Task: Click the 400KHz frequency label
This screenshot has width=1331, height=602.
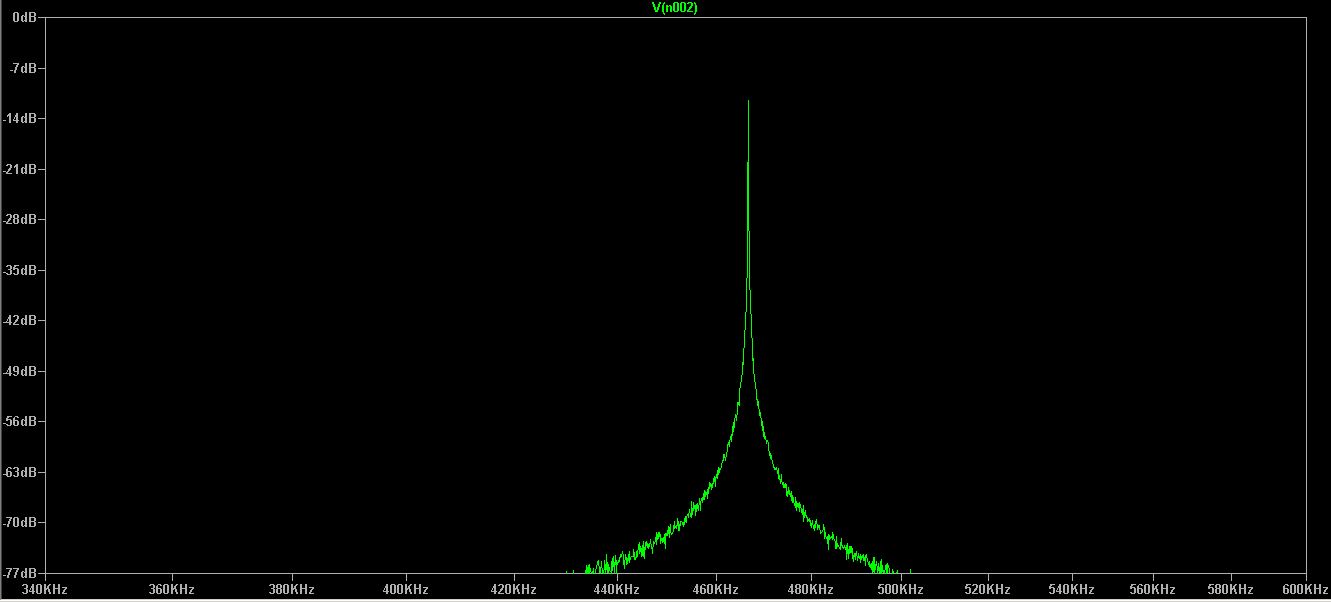Action: tap(405, 590)
